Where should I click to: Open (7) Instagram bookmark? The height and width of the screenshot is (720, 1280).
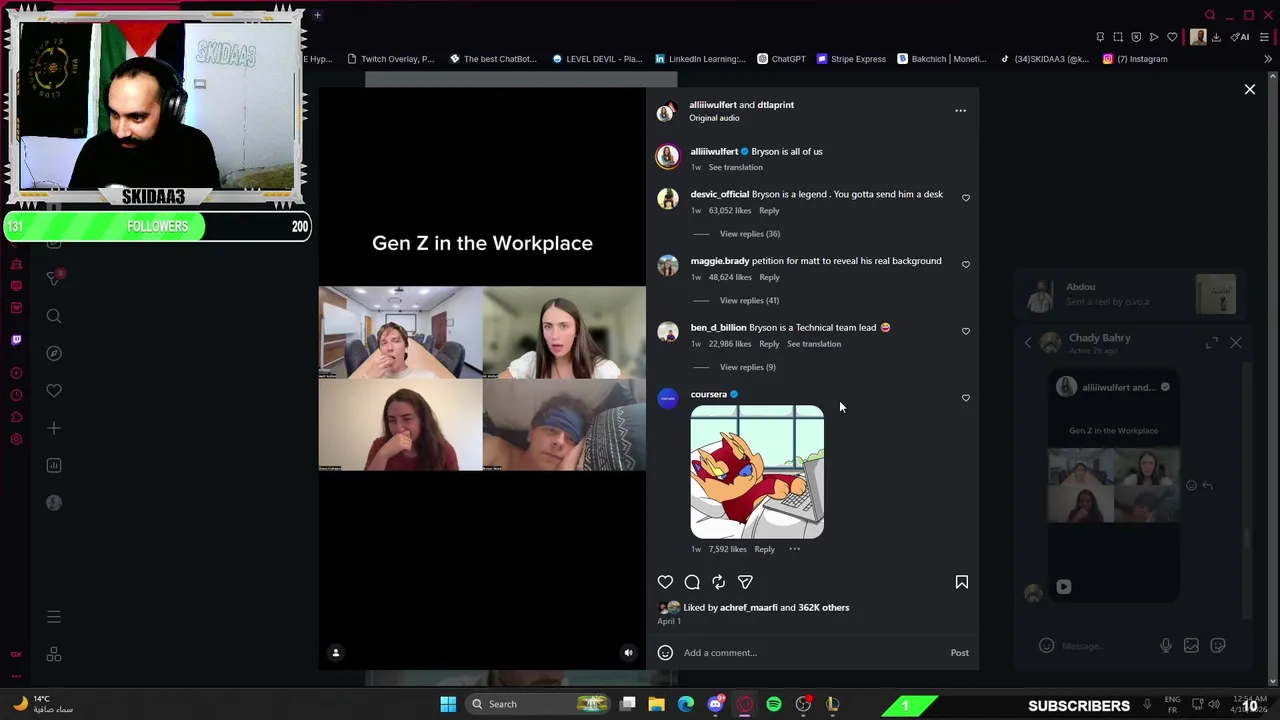click(x=1135, y=59)
